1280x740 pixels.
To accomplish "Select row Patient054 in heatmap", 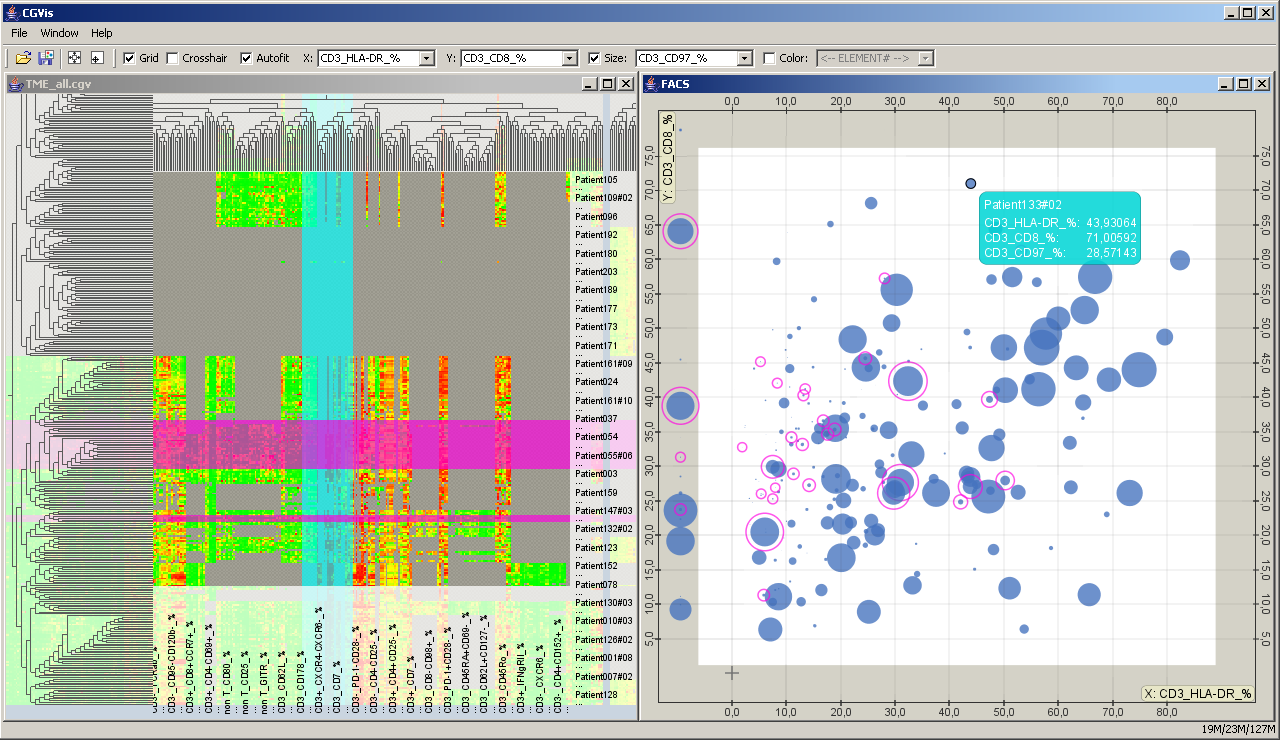I will 595,437.
